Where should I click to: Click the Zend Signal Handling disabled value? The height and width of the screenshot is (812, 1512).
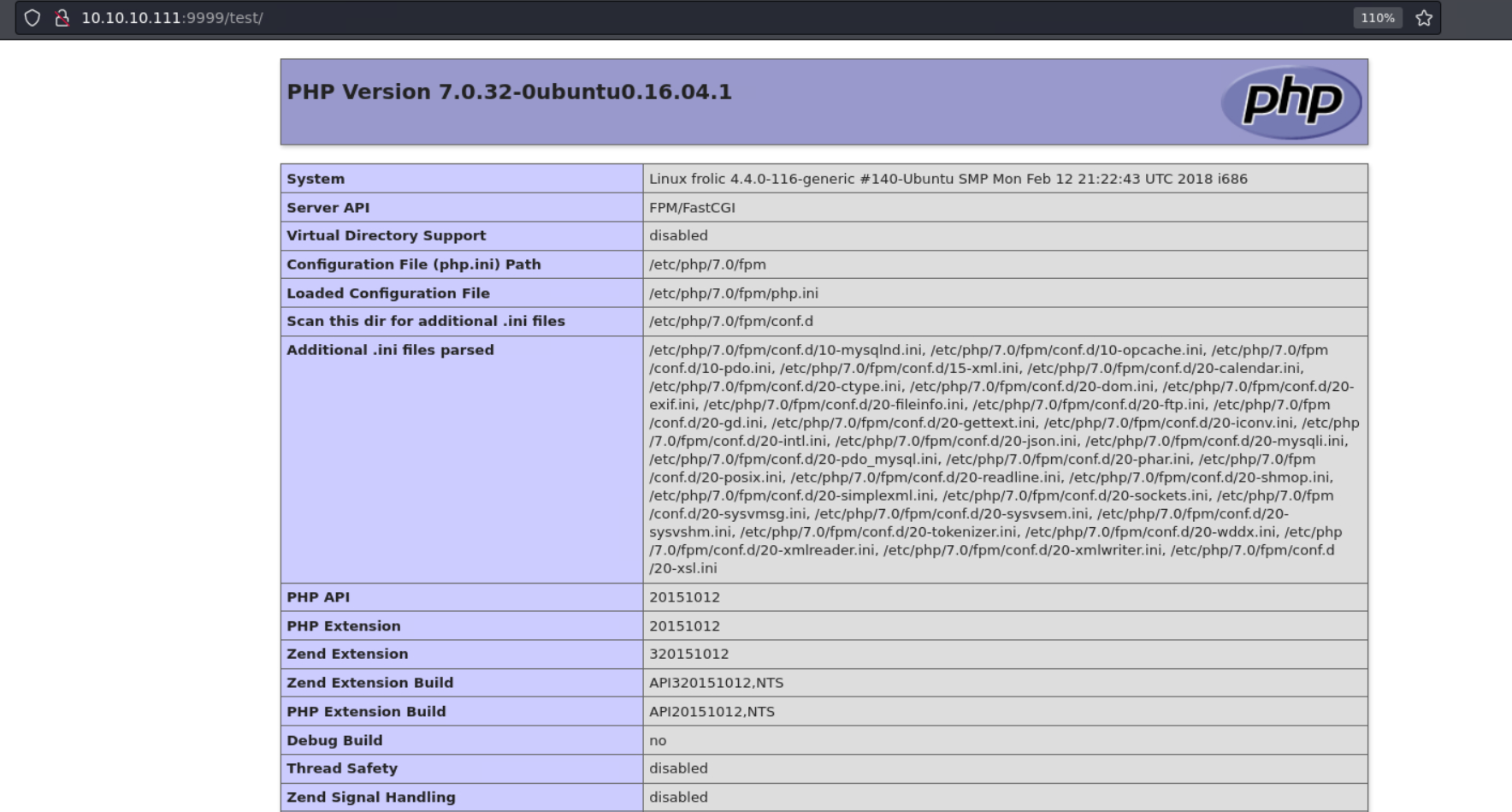[x=678, y=797]
